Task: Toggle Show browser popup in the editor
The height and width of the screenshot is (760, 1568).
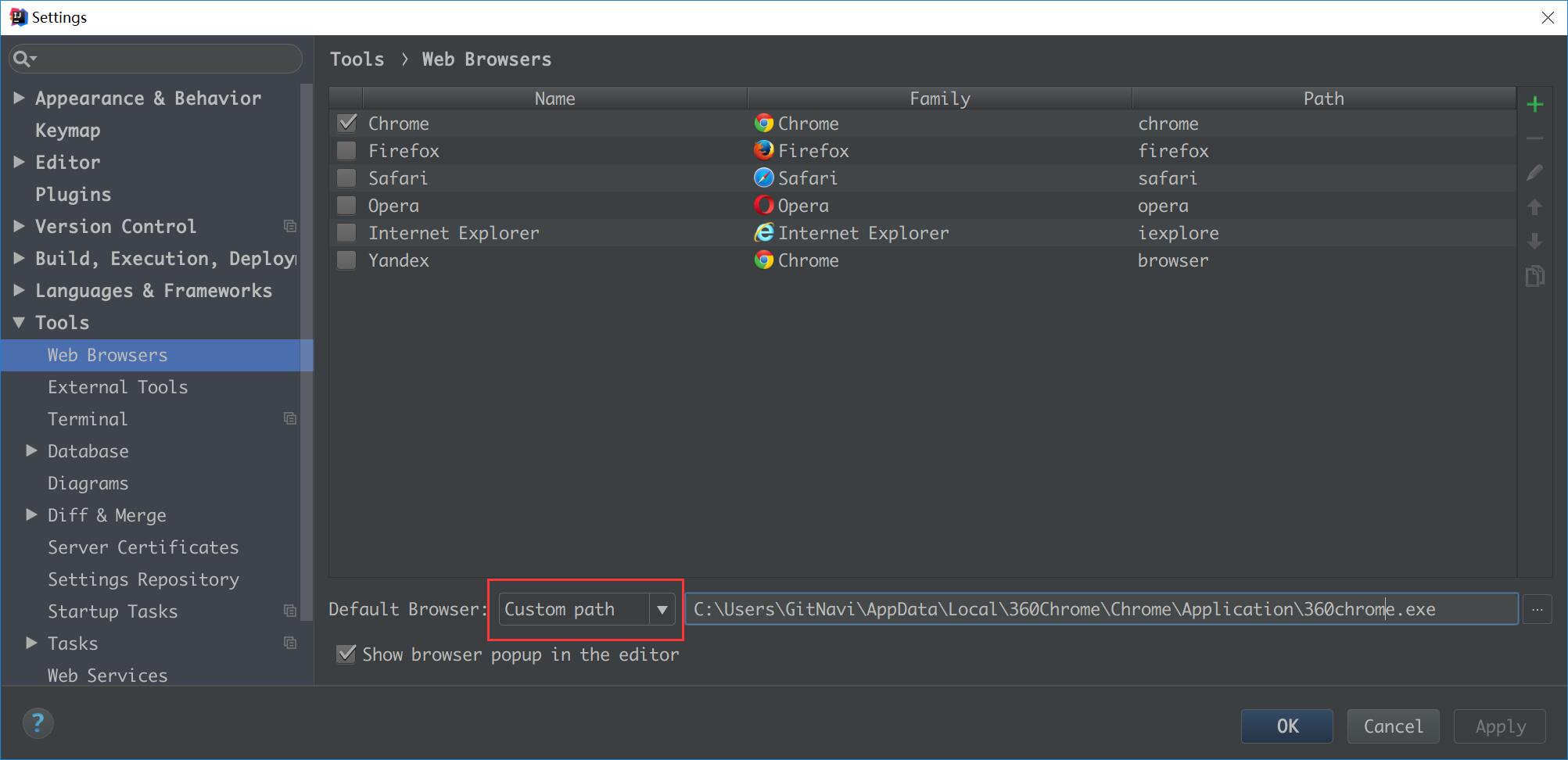Action: (x=346, y=654)
